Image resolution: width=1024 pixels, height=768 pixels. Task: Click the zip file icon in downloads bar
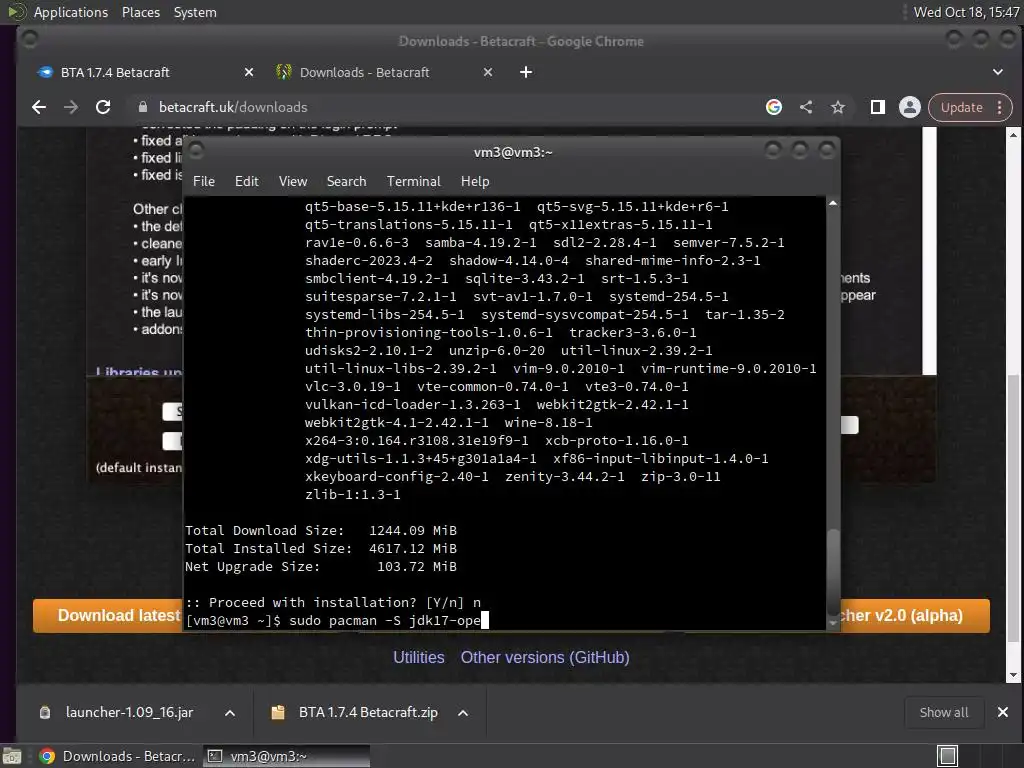point(278,712)
